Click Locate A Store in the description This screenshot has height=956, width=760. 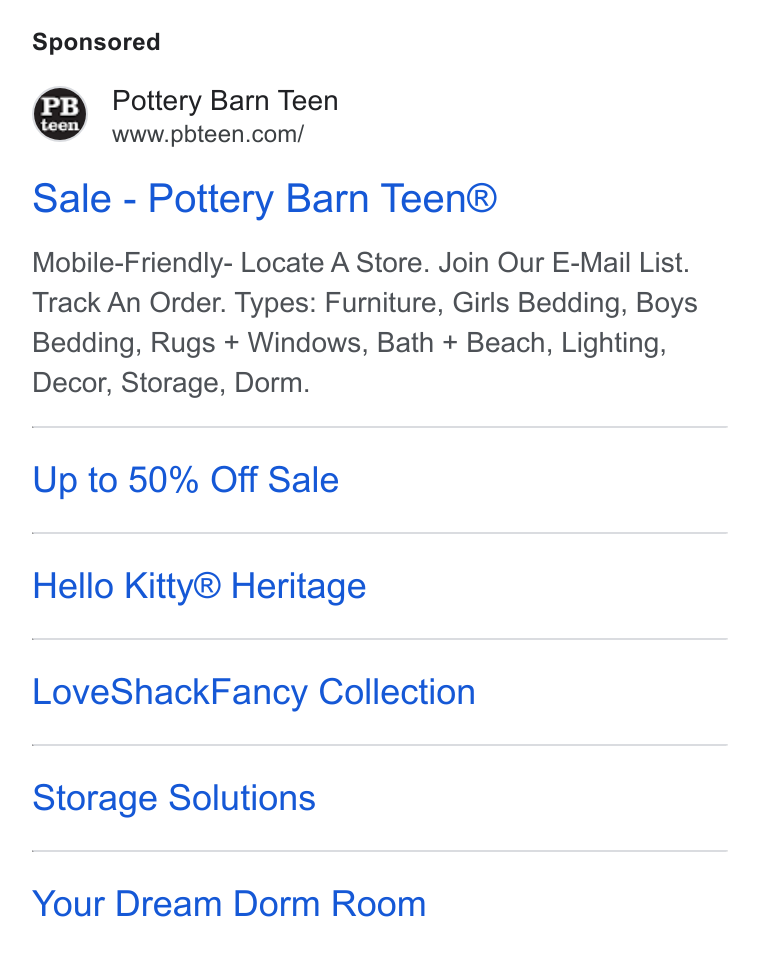tap(335, 263)
